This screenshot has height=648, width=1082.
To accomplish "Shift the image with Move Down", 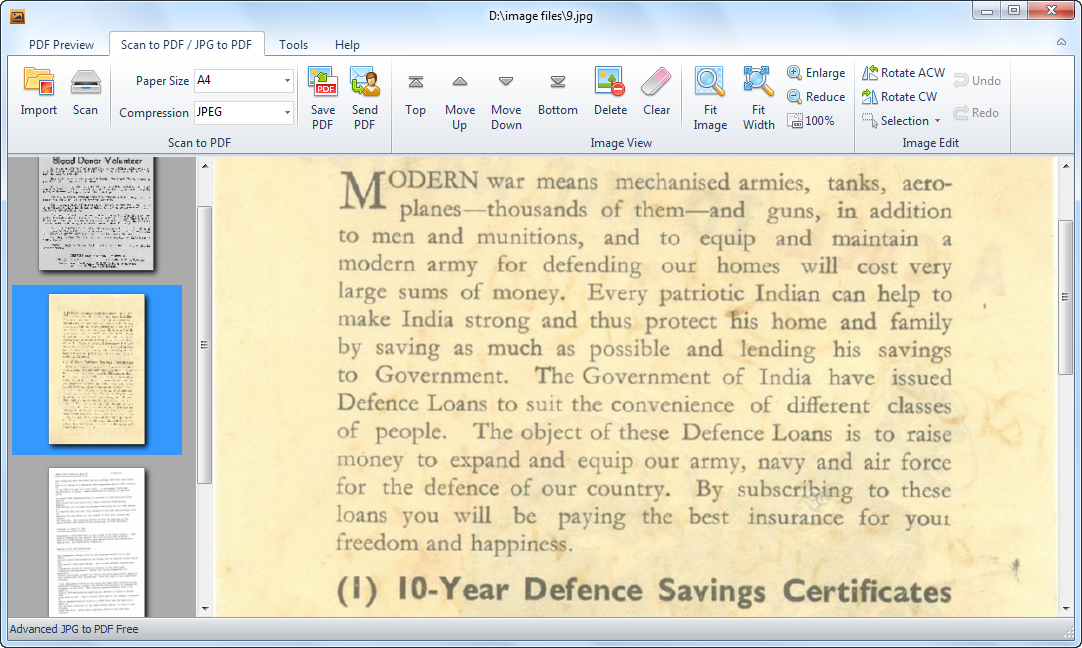I will [506, 101].
